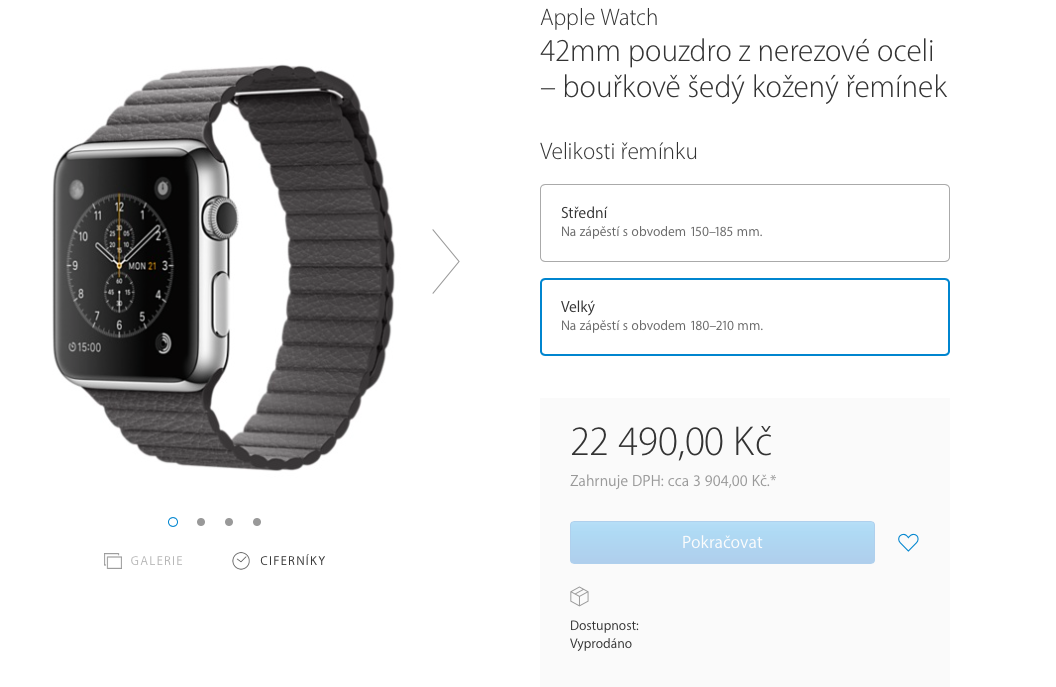Select the third gallery page dot
The height and width of the screenshot is (687, 1056).
pyautogui.click(x=229, y=522)
